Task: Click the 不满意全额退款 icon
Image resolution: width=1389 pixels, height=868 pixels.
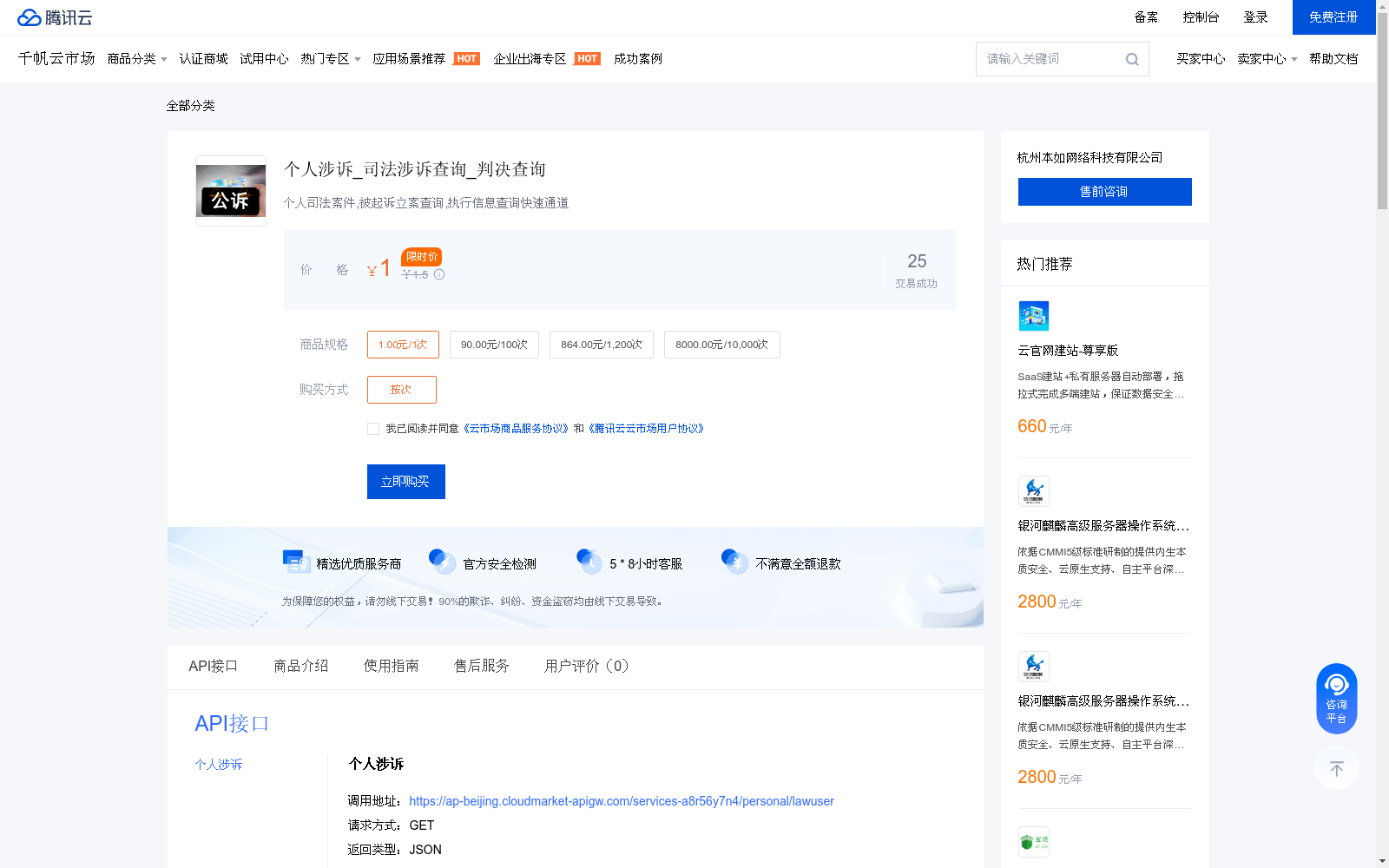Action: (x=734, y=562)
